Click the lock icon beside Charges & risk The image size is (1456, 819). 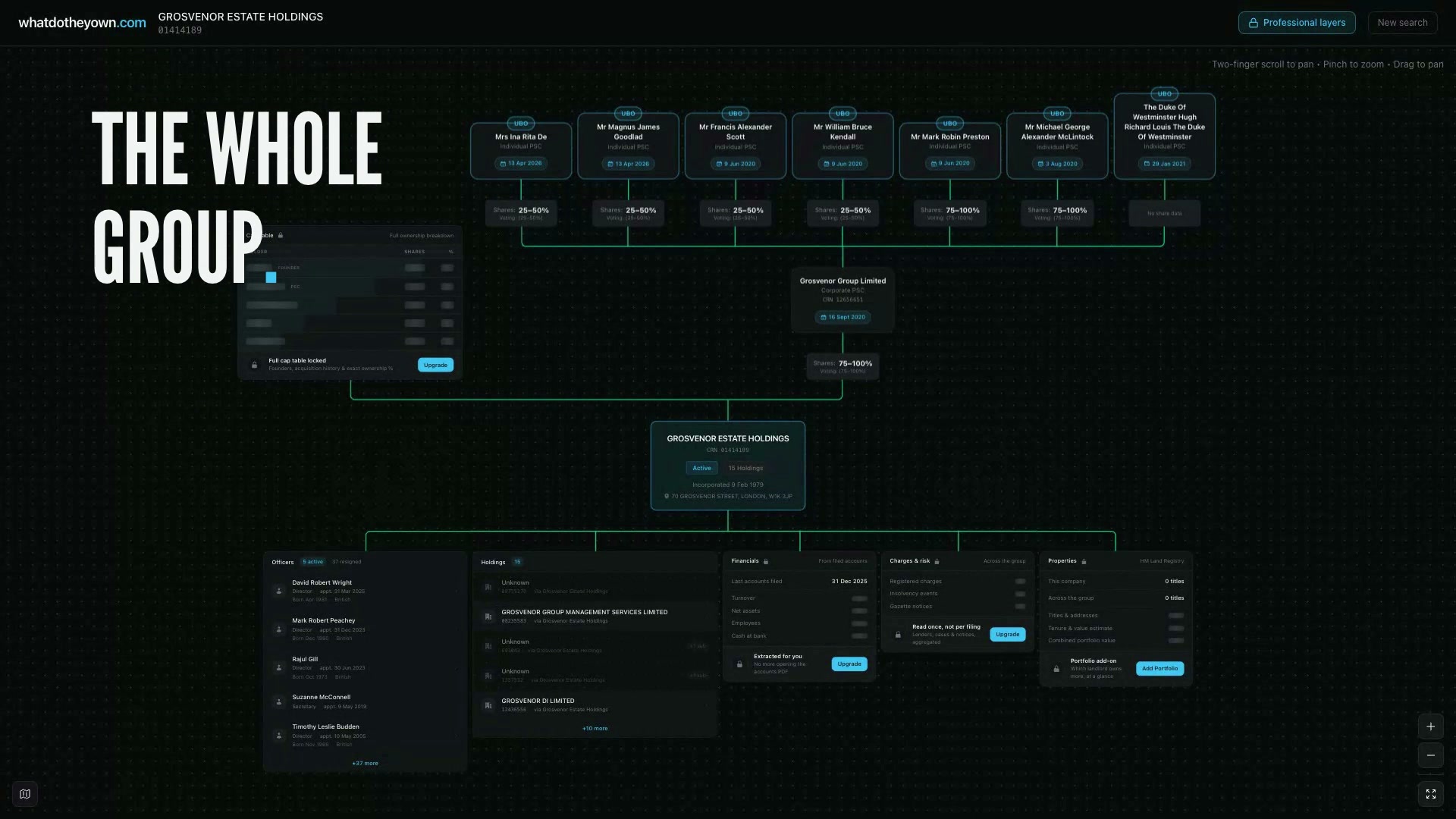pyautogui.click(x=937, y=561)
